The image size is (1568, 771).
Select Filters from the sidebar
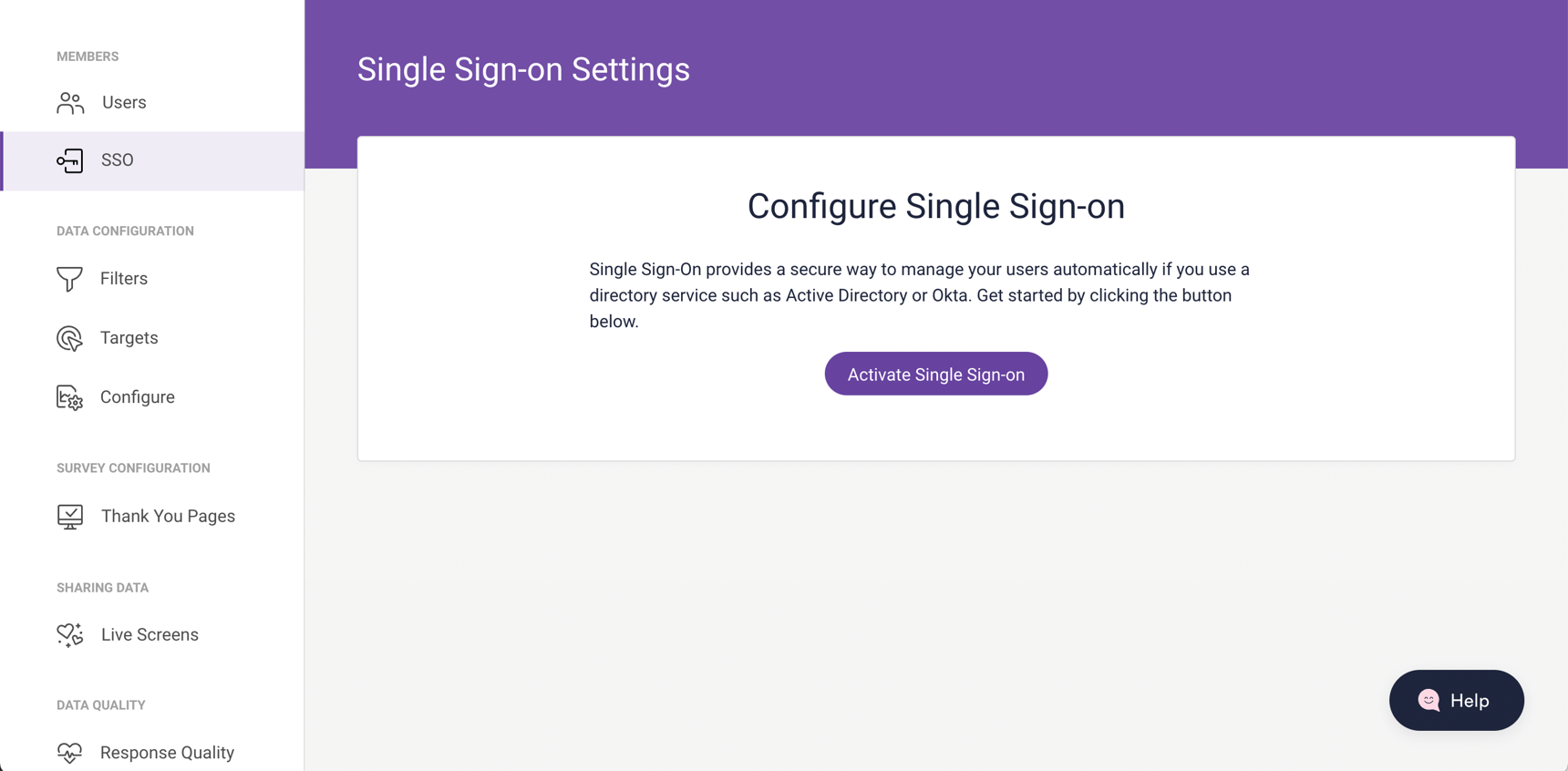[124, 279]
